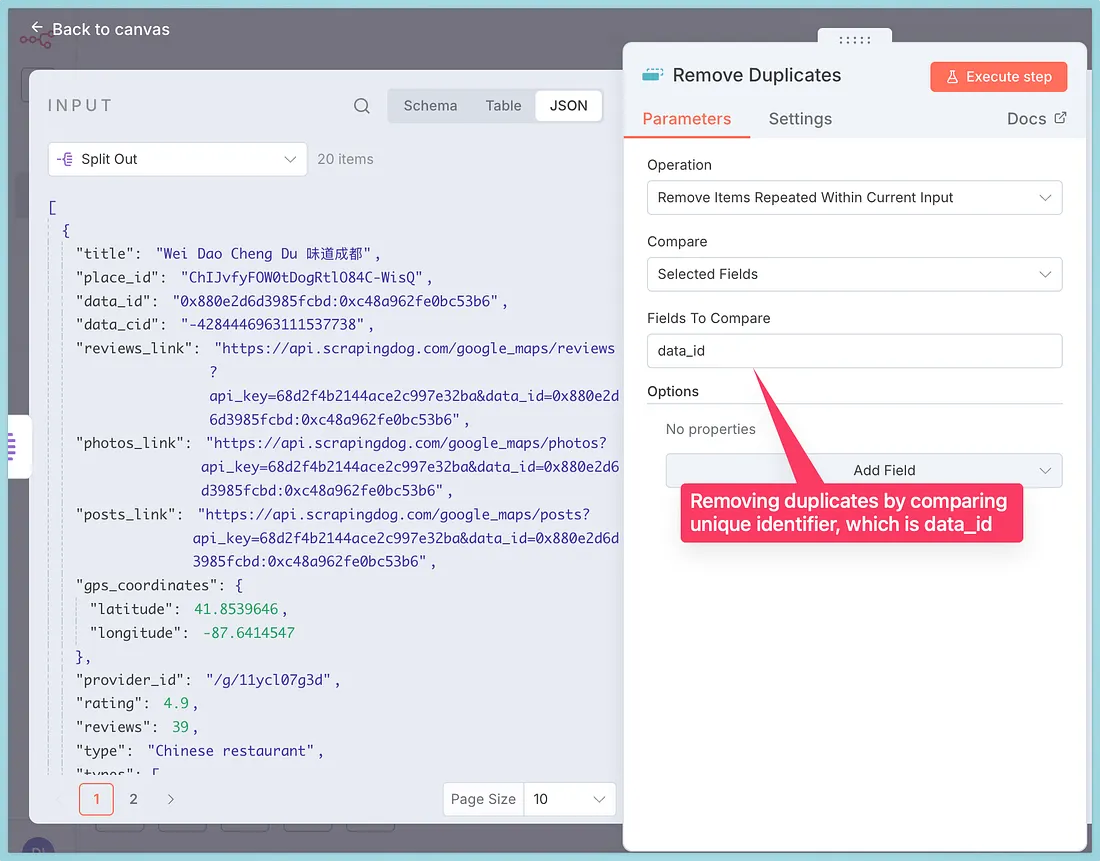
Task: Select the JSON view
Action: tap(568, 106)
